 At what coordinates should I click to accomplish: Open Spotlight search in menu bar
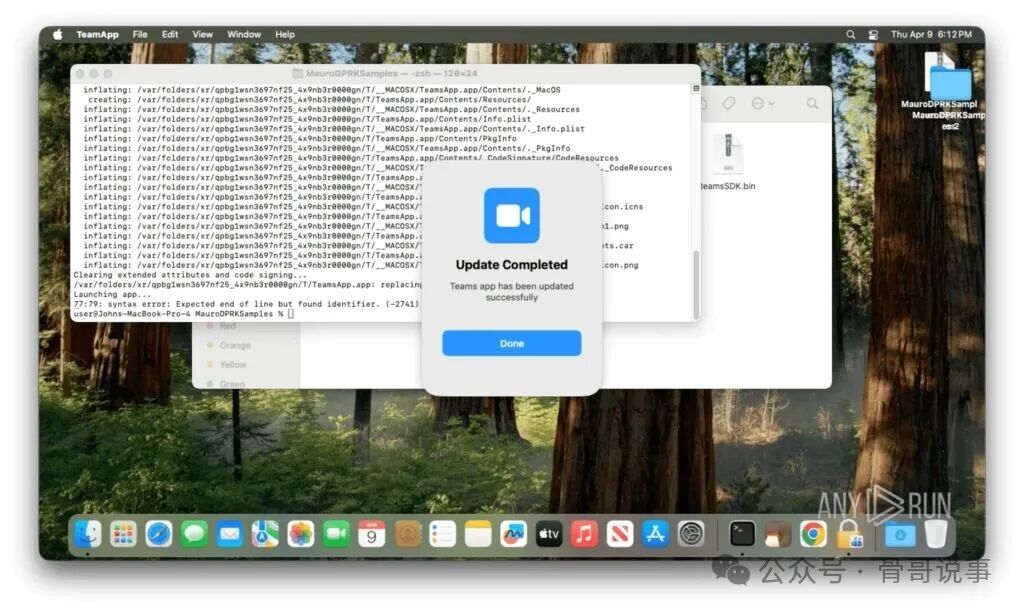[850, 35]
